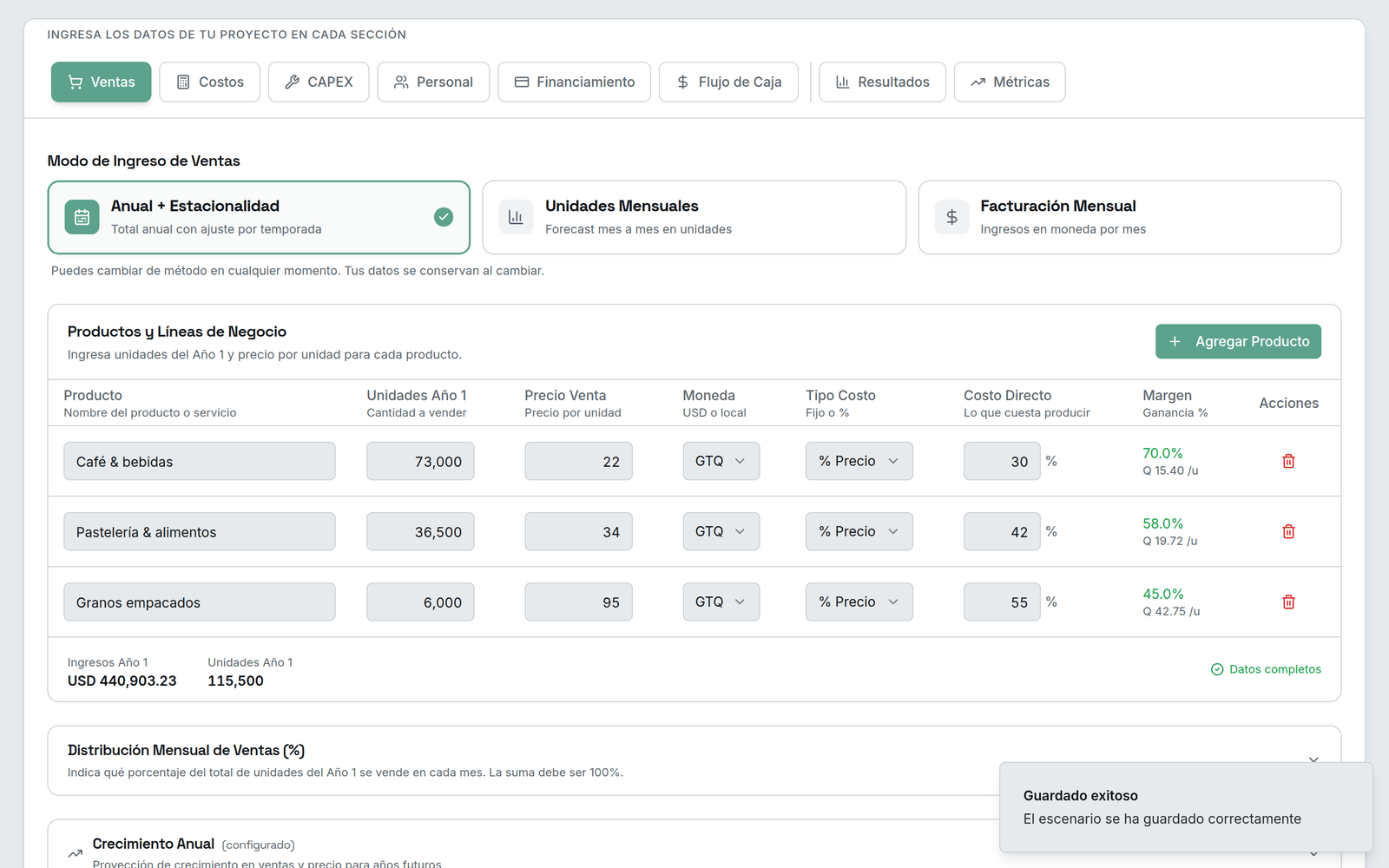Click direct cost field showing 42

point(1002,531)
